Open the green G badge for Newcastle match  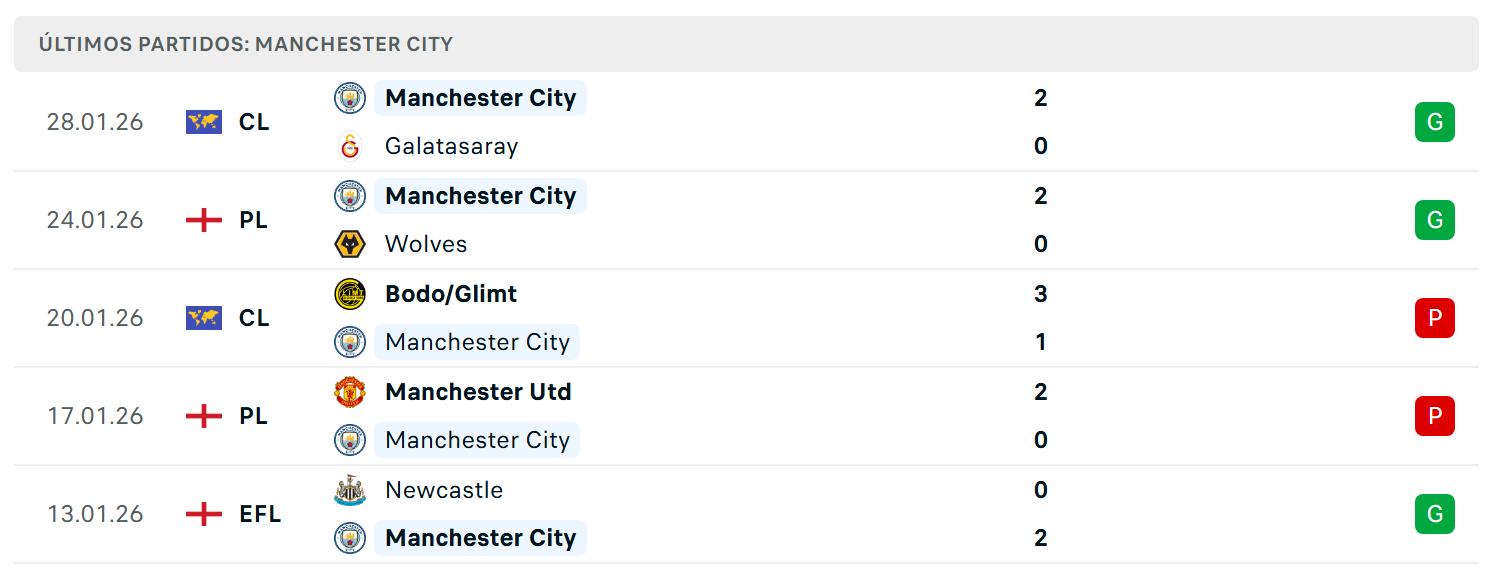click(x=1435, y=514)
